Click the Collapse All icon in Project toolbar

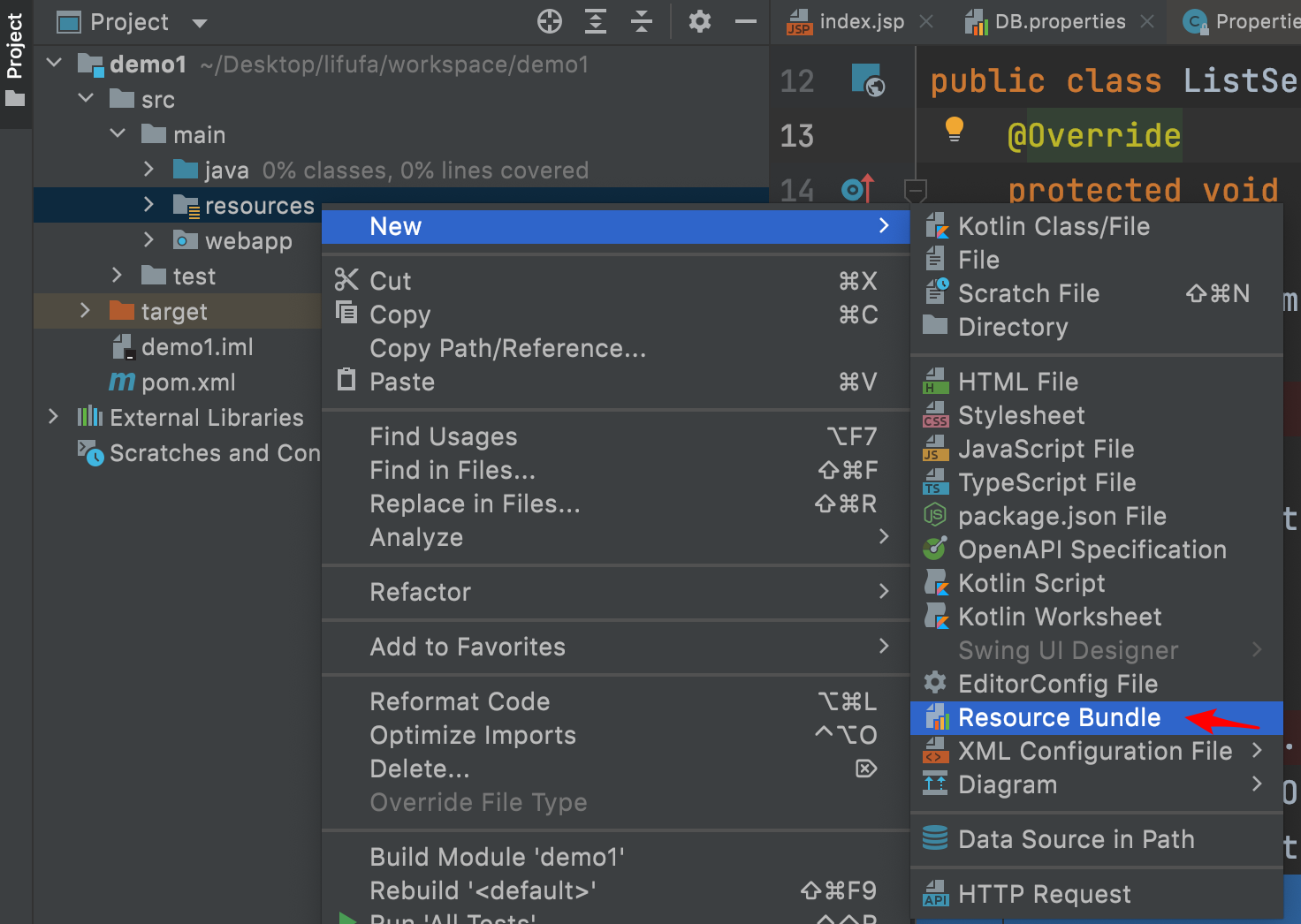point(642,21)
